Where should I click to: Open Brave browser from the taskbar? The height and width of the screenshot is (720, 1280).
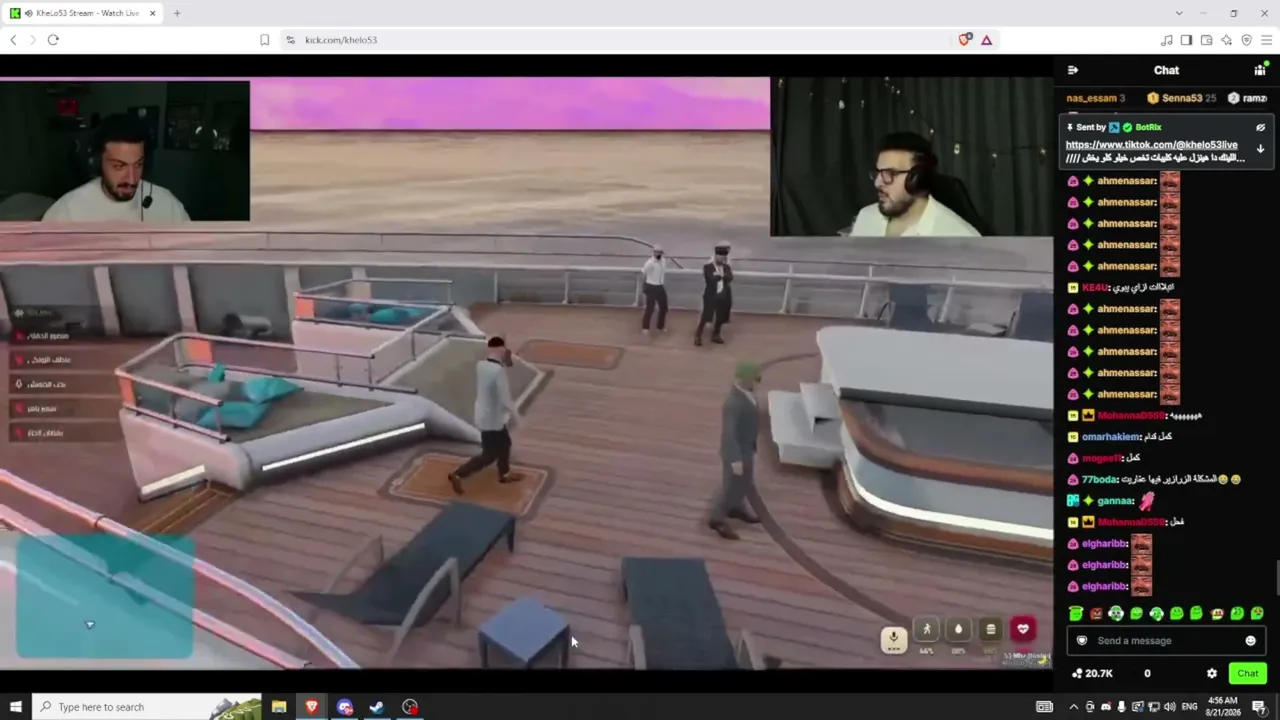pos(312,707)
